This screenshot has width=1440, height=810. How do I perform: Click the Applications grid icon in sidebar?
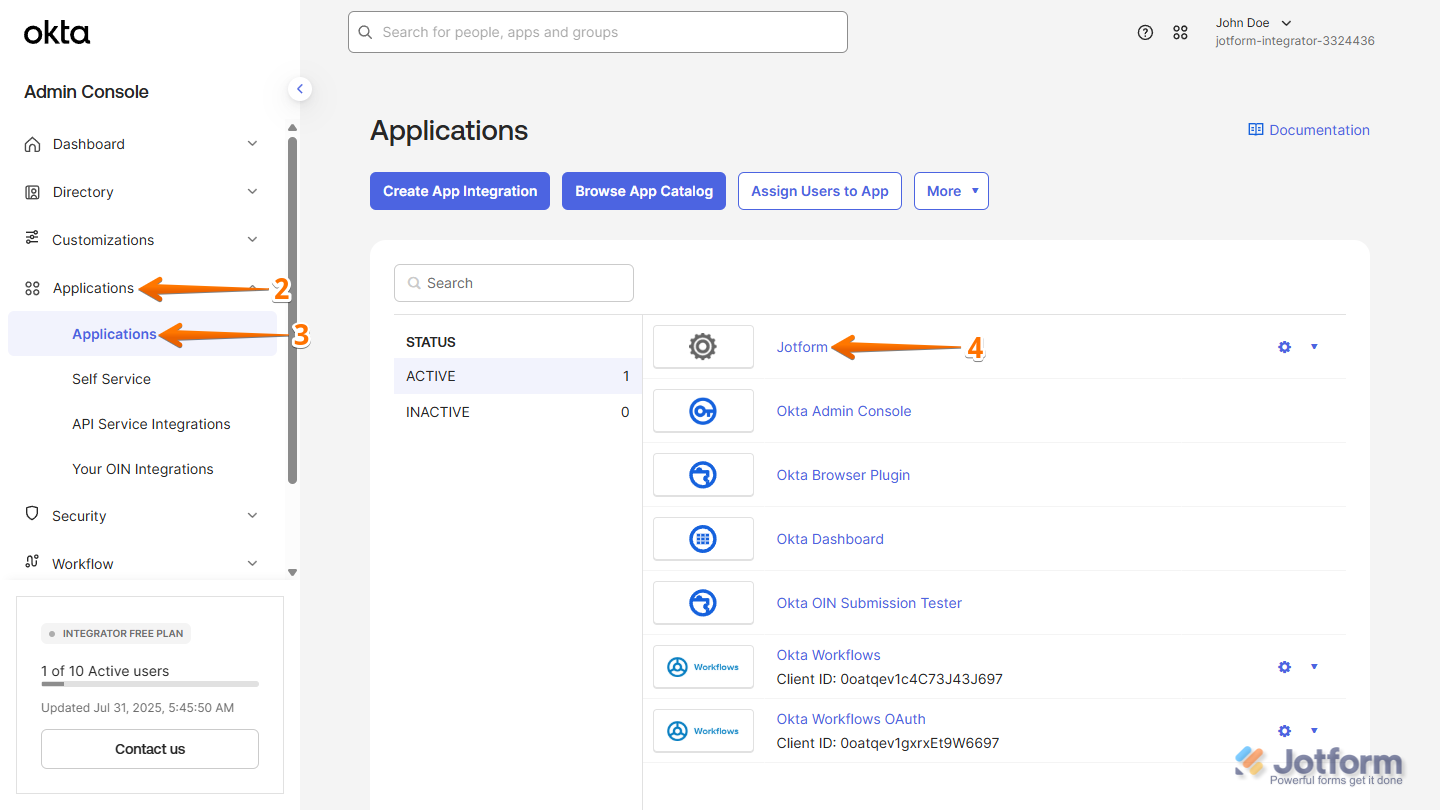tap(33, 288)
